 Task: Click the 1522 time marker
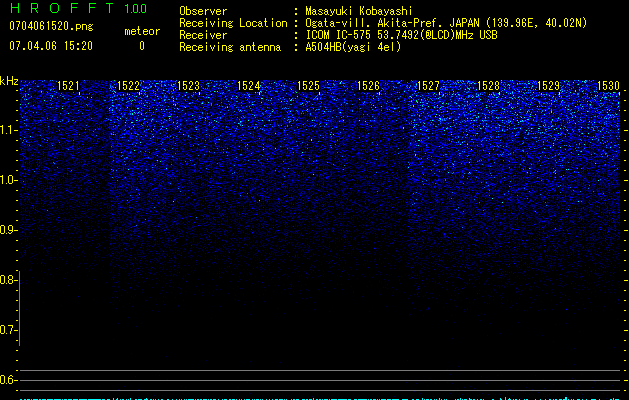point(128,86)
